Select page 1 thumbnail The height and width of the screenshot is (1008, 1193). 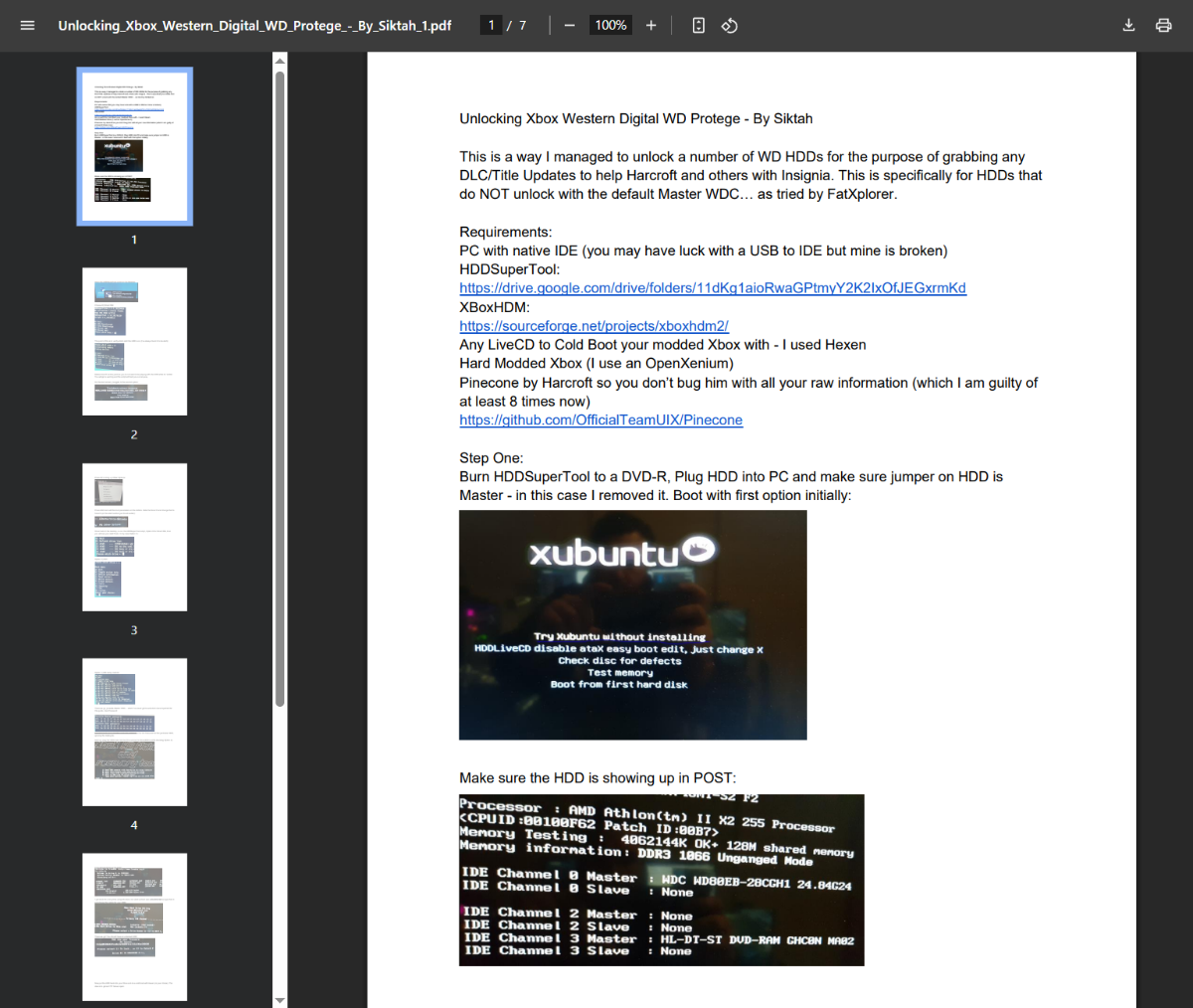coord(134,146)
